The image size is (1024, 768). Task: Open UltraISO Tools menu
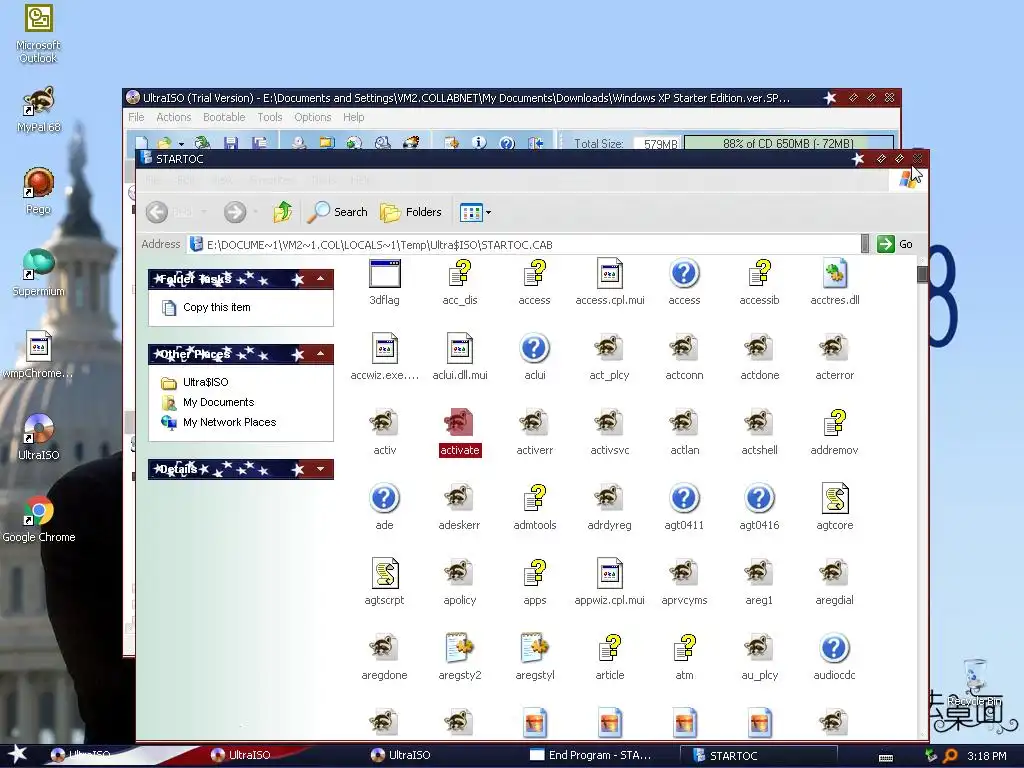(x=270, y=117)
